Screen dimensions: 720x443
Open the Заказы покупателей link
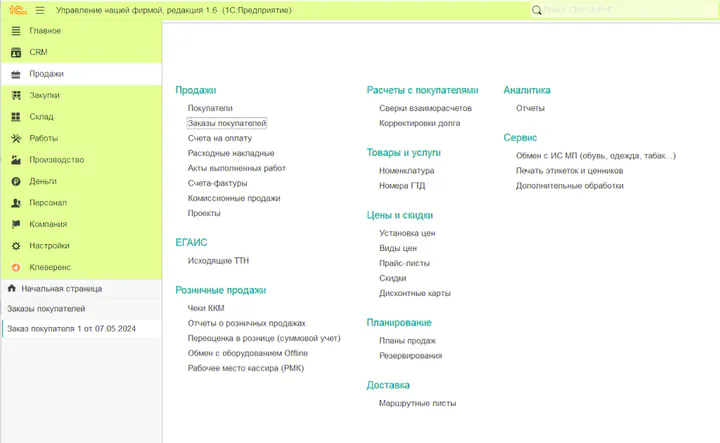[227, 123]
